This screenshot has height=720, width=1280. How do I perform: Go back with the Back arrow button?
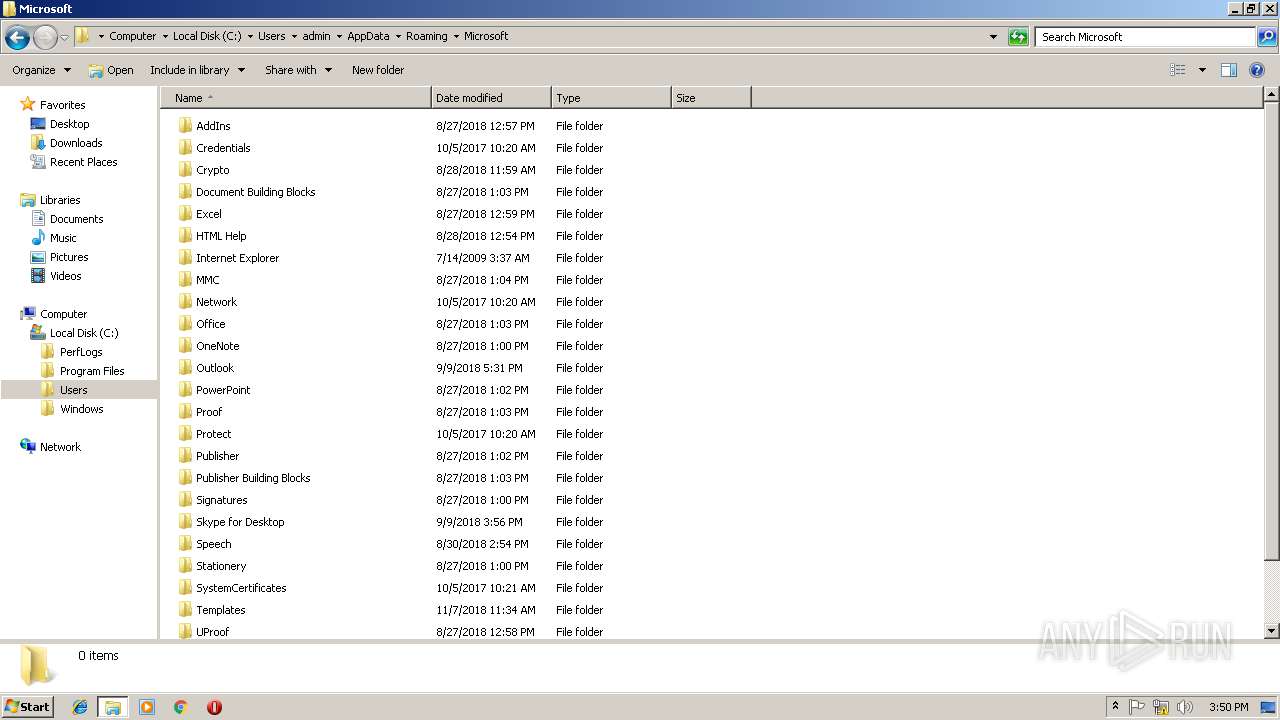(x=17, y=38)
